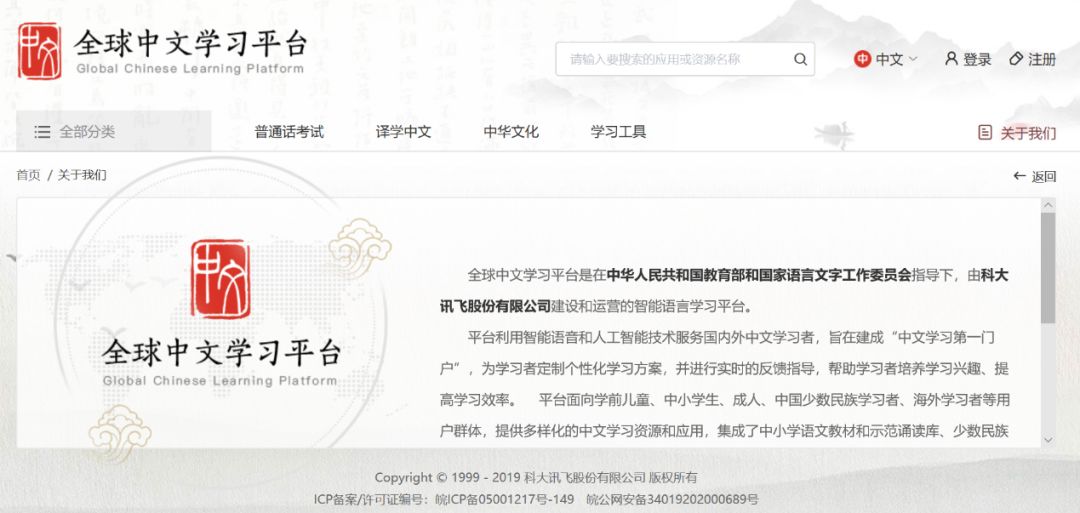The width and height of the screenshot is (1080, 513).
Task: Click the Copyright 1999 - 2019 footer line
Action: [536, 477]
